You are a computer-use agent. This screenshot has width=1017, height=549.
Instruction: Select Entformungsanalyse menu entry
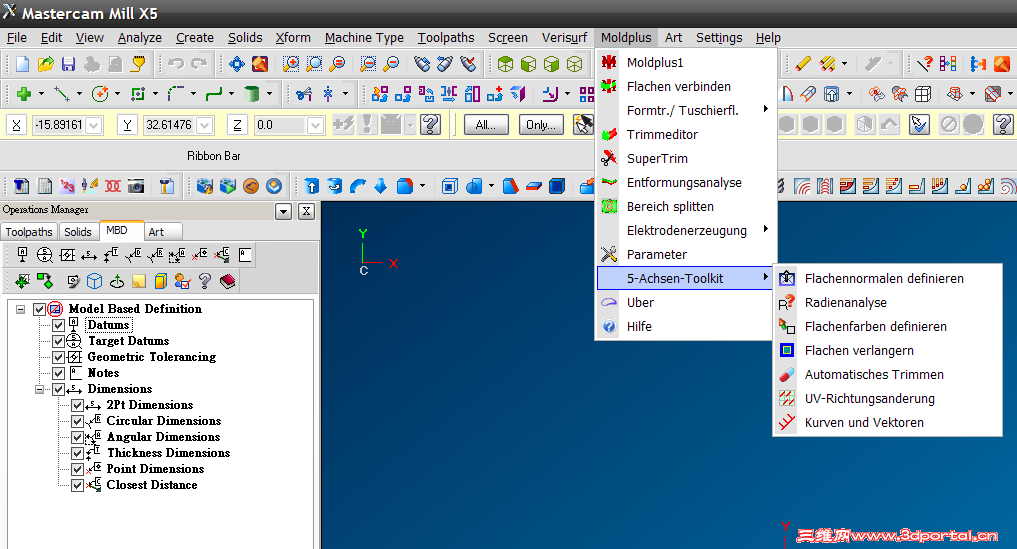coord(685,182)
